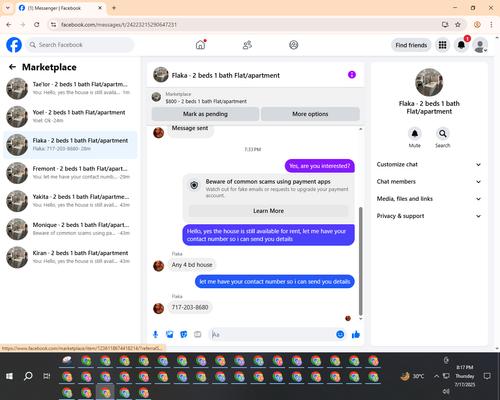Click the Flaka chat header title
The width and height of the screenshot is (500, 400).
tap(226, 75)
